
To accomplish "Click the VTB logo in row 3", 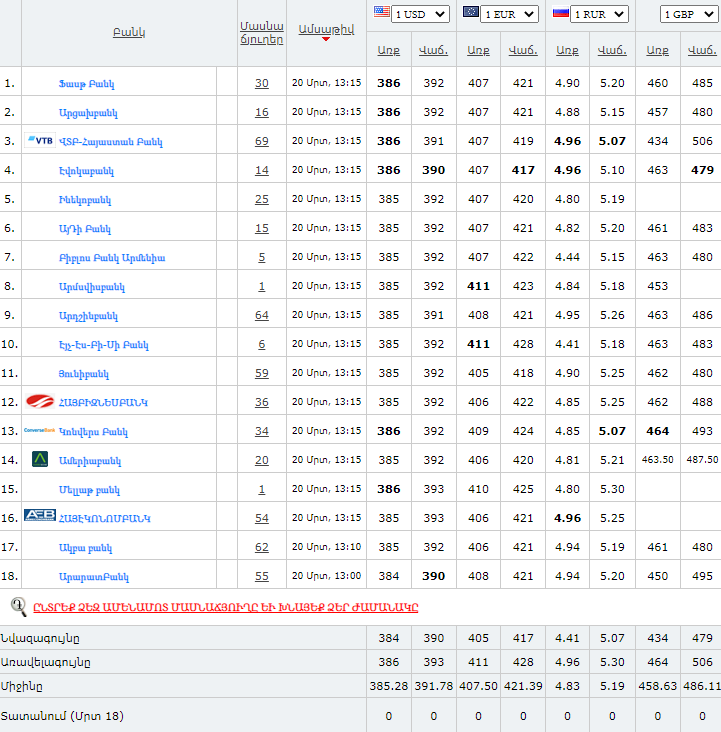I will pos(40,140).
